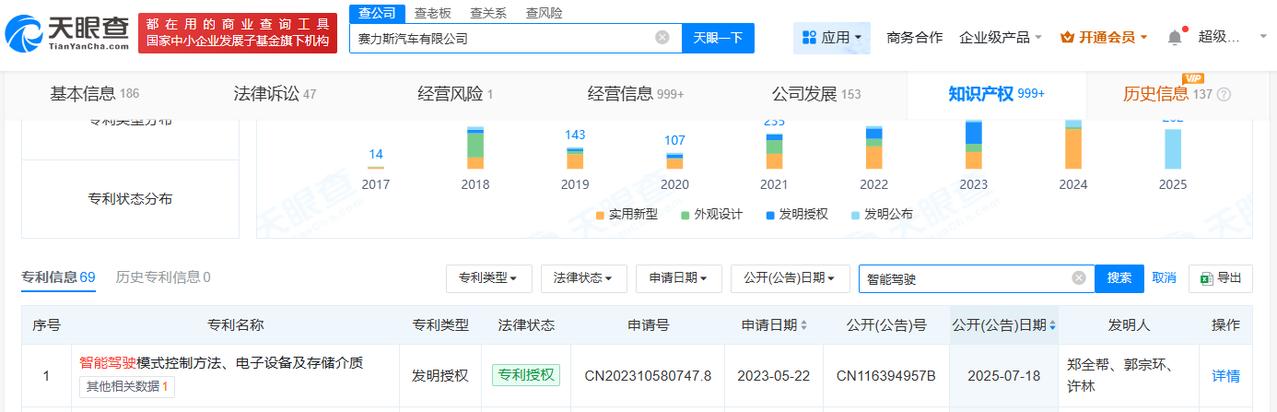Select the 专利信息 69 sub-tab

pos(58,277)
